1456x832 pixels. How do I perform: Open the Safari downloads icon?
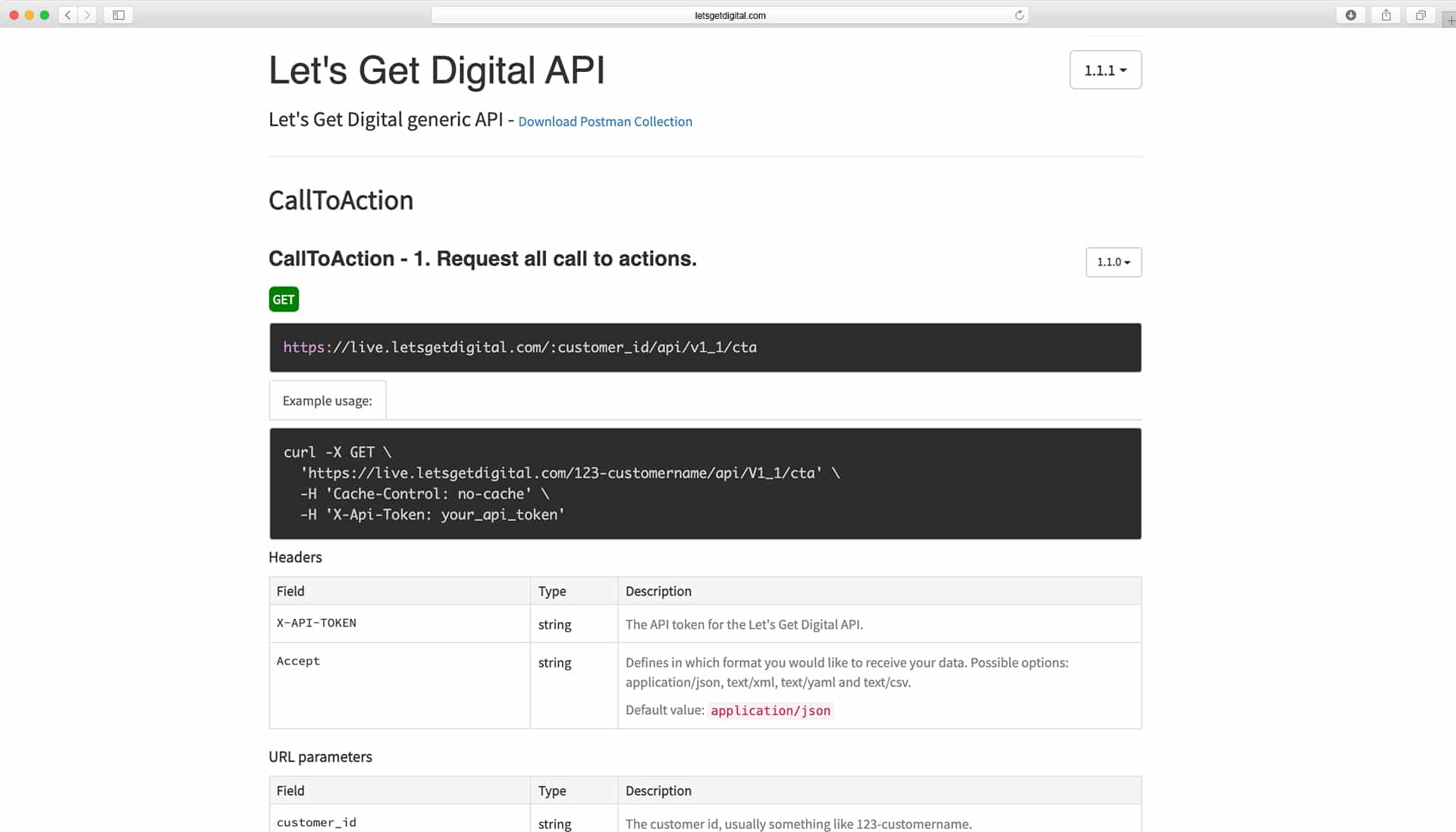(x=1351, y=15)
